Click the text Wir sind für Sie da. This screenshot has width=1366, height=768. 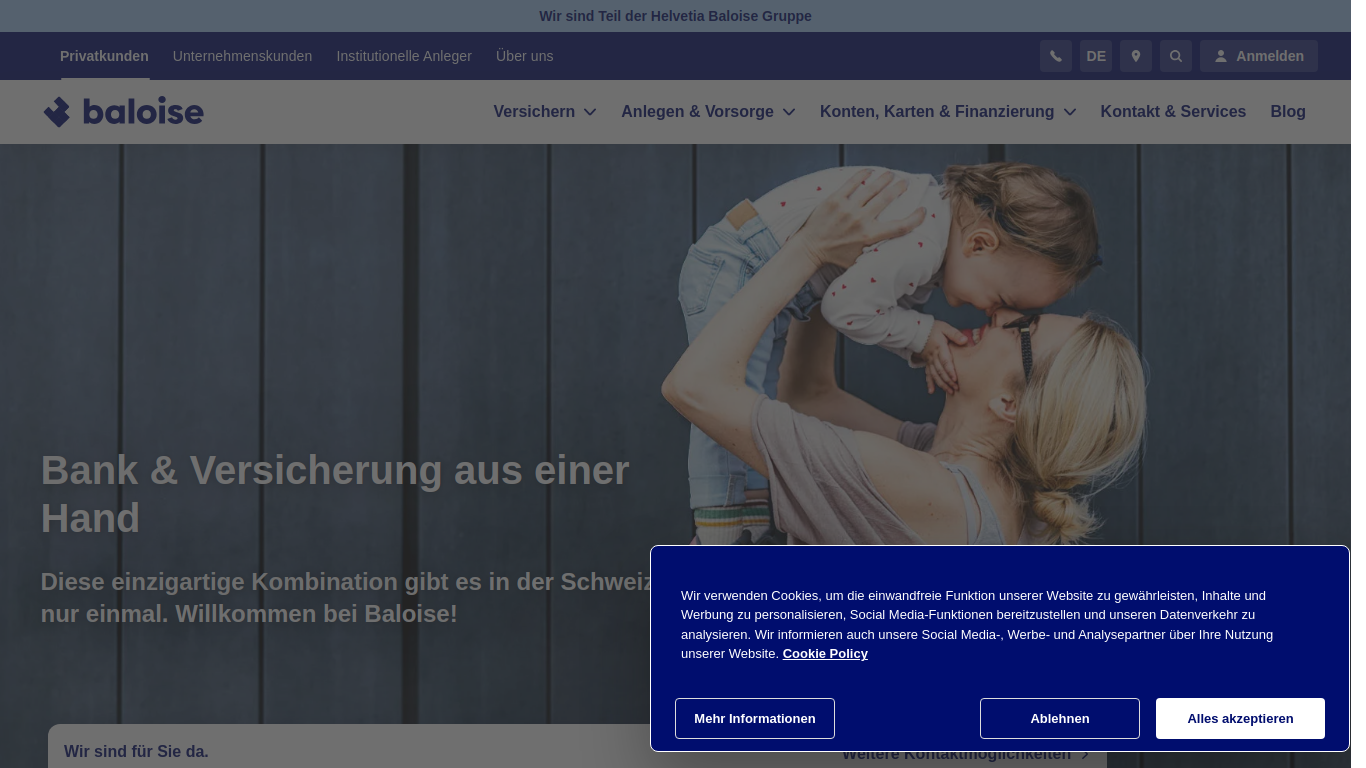point(136,751)
